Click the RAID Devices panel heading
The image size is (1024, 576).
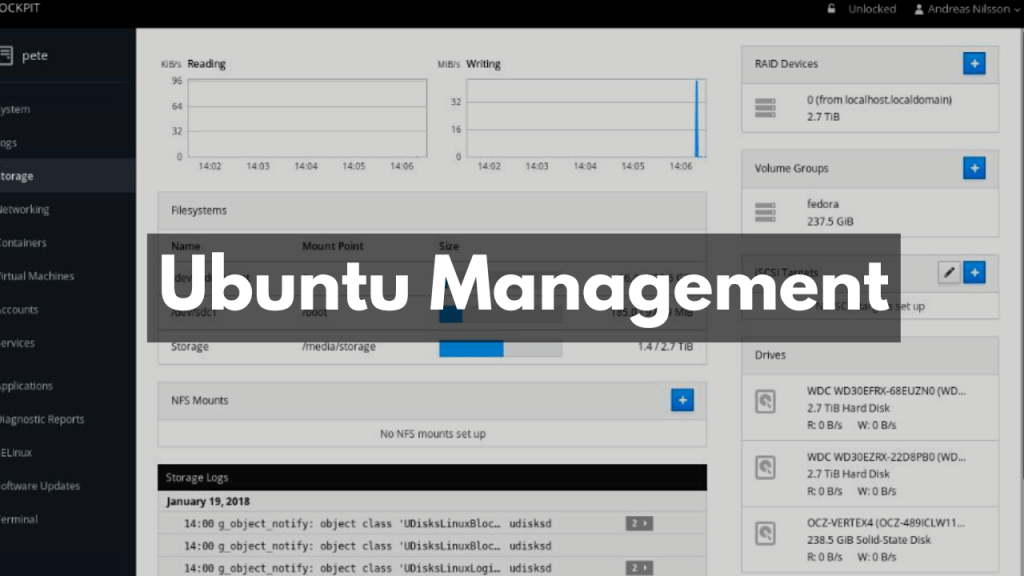point(786,63)
